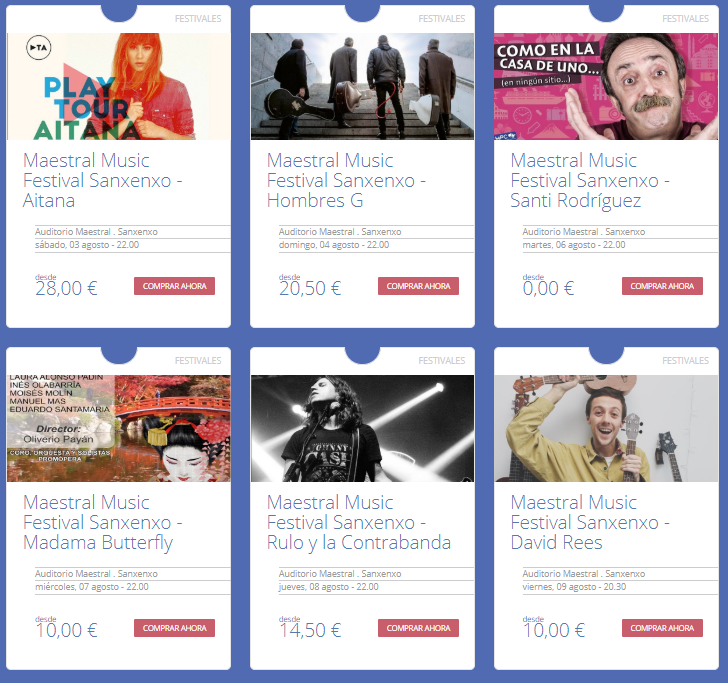Open the Festival Sanxenxo - David Rees title
728x683 pixels.
coord(590,522)
